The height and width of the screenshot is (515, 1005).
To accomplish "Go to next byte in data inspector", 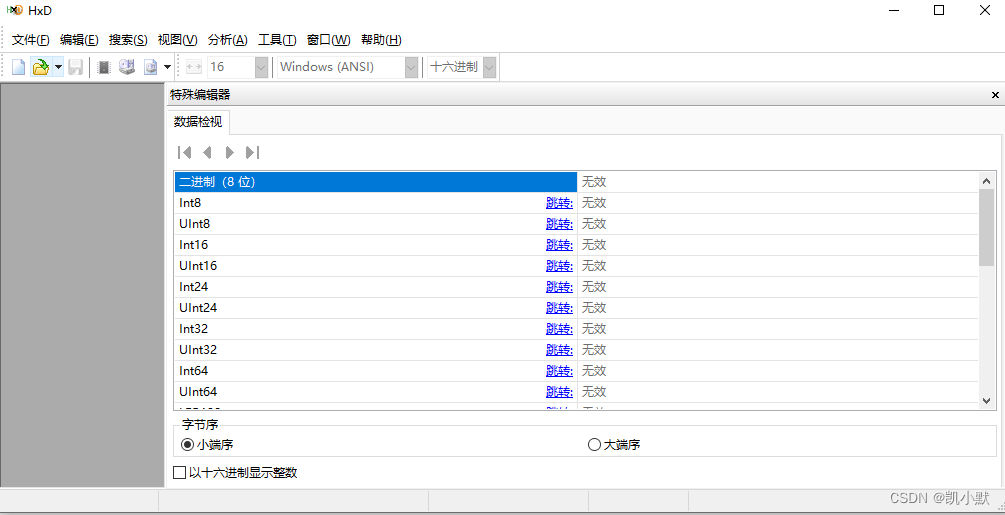I will pos(229,152).
